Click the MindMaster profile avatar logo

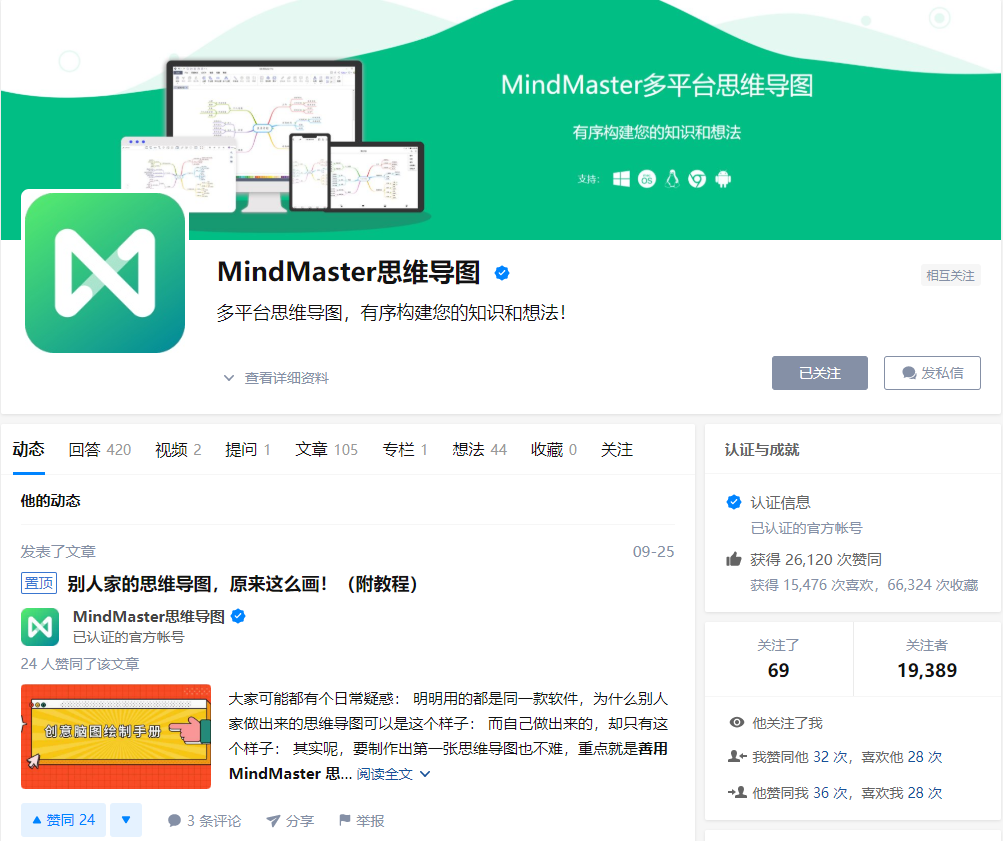(105, 272)
